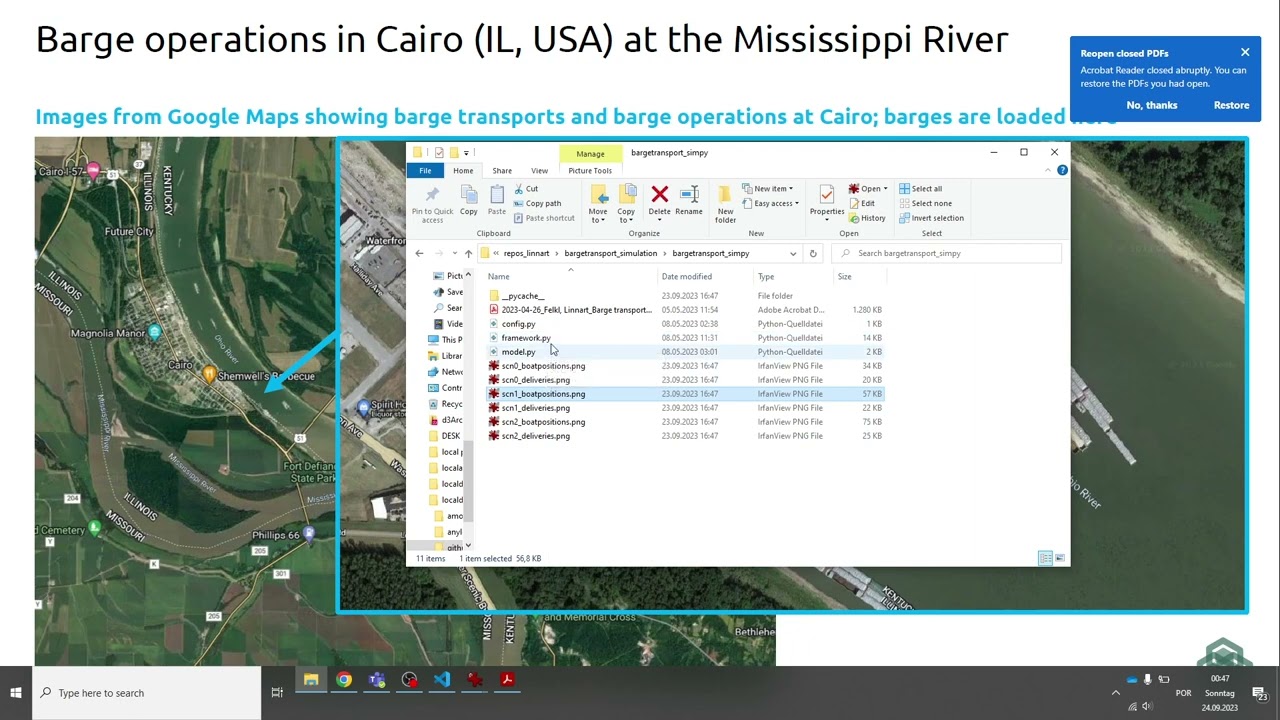Open Google Chrome from the taskbar

tap(344, 680)
